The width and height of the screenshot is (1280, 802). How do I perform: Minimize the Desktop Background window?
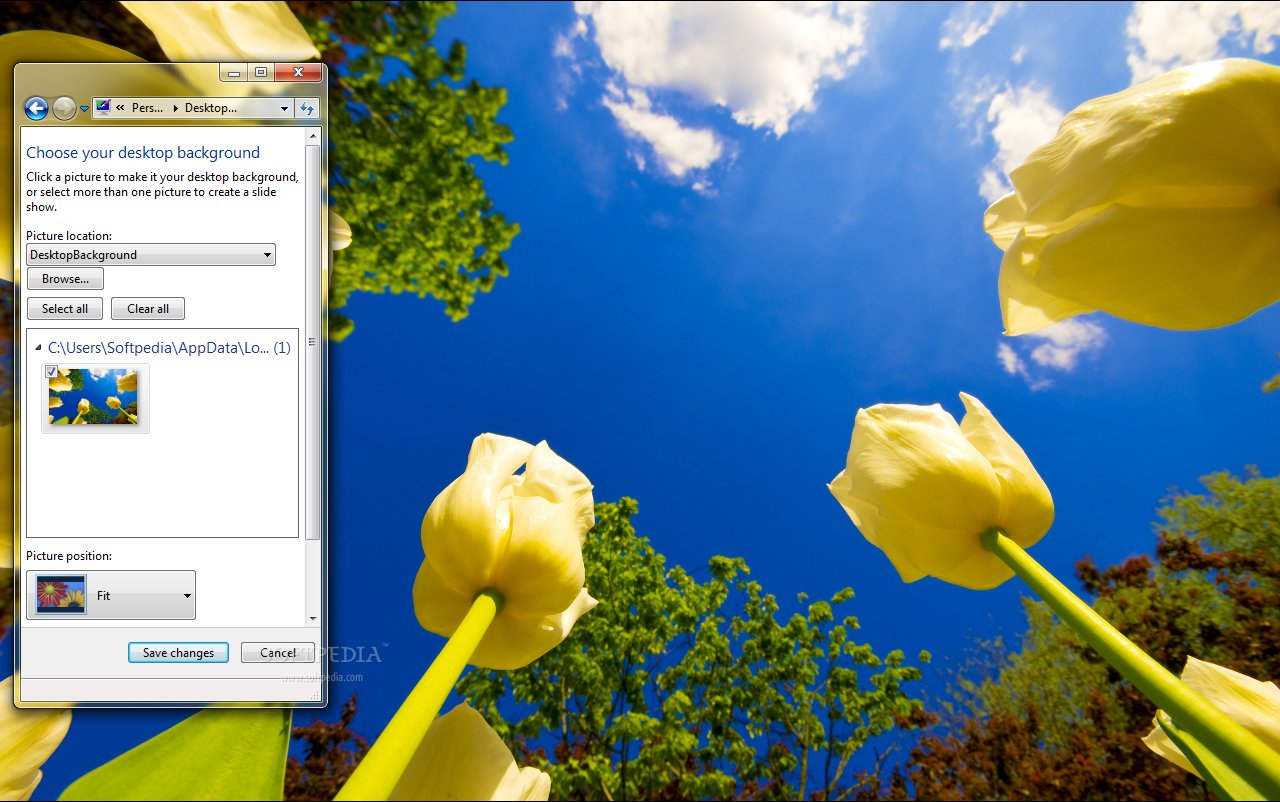click(x=234, y=73)
